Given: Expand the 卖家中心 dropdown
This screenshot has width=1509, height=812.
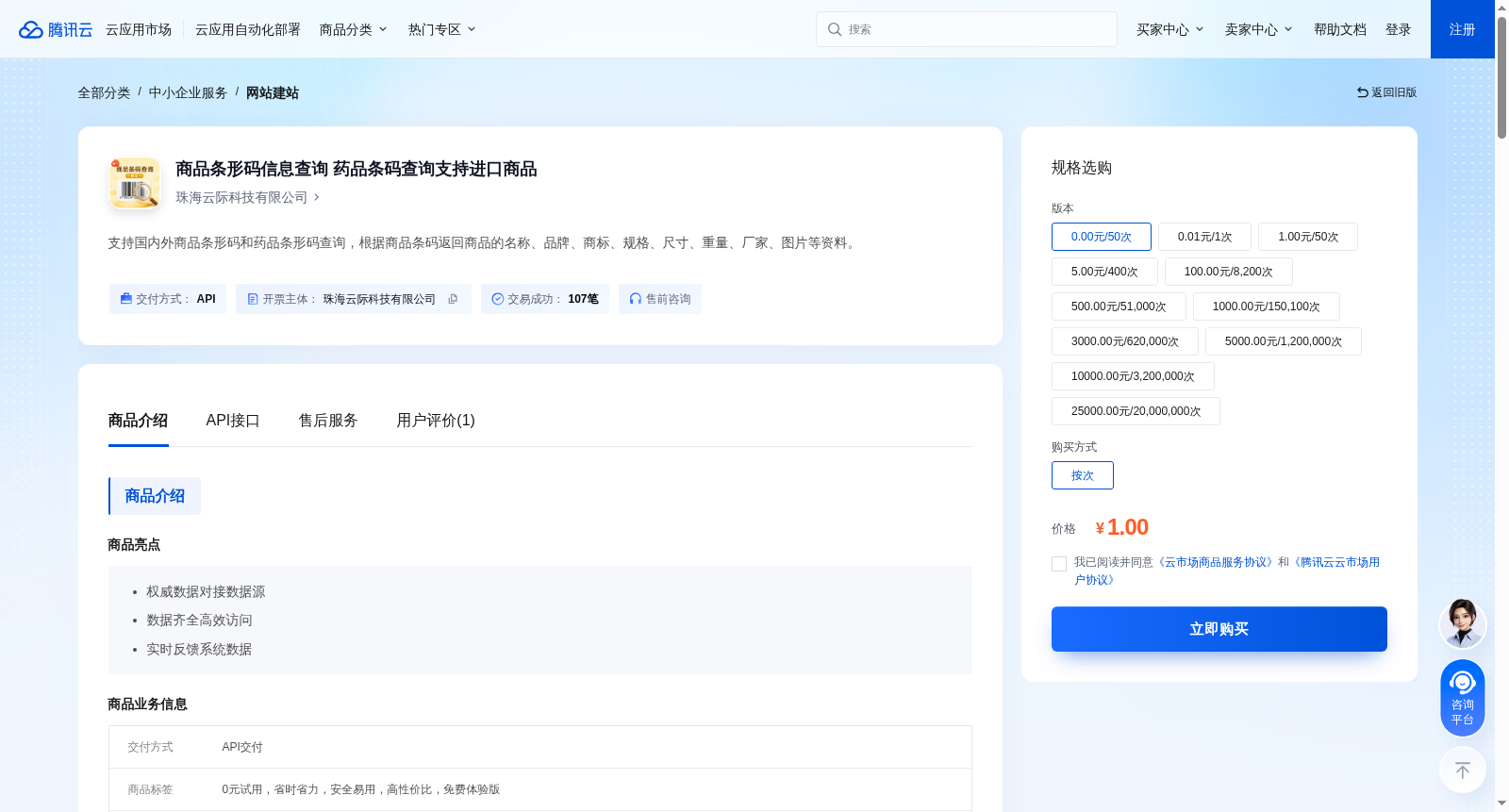Looking at the screenshot, I should 1259,29.
